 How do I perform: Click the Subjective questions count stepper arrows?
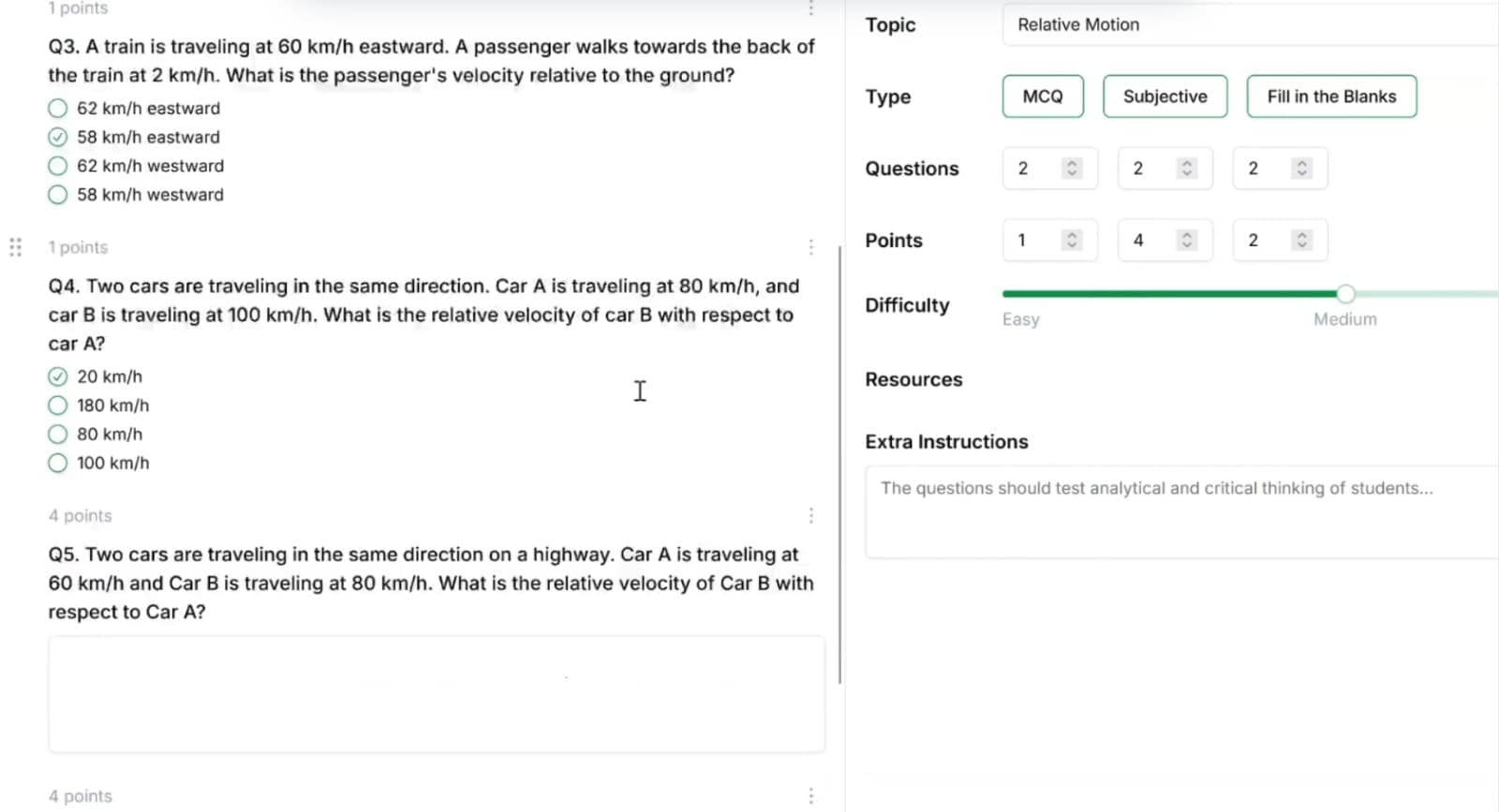[x=1186, y=169]
